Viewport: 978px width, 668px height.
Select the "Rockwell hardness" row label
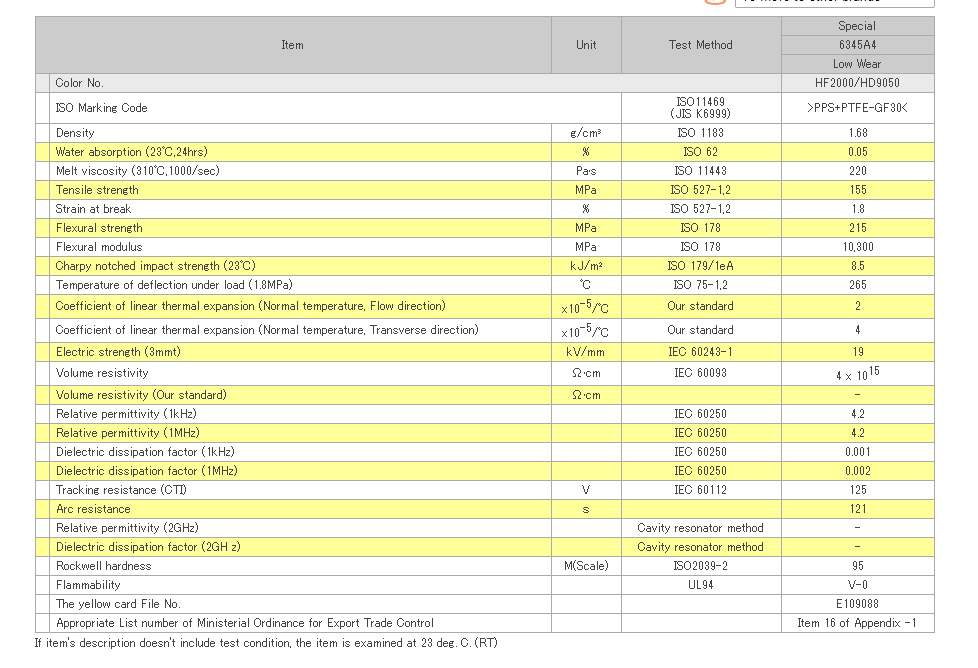[x=104, y=566]
